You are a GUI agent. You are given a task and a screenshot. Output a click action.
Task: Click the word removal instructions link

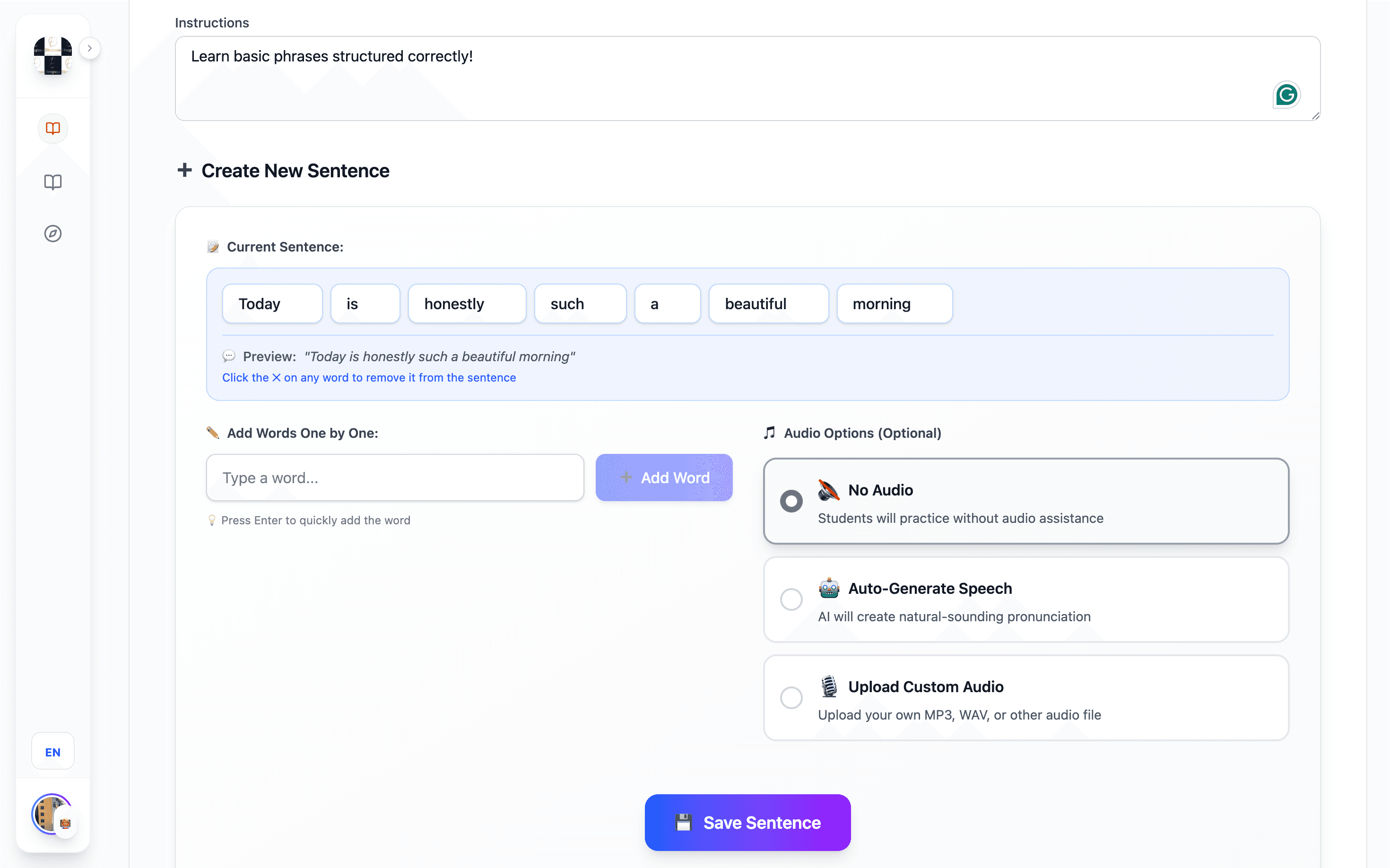[x=369, y=377]
